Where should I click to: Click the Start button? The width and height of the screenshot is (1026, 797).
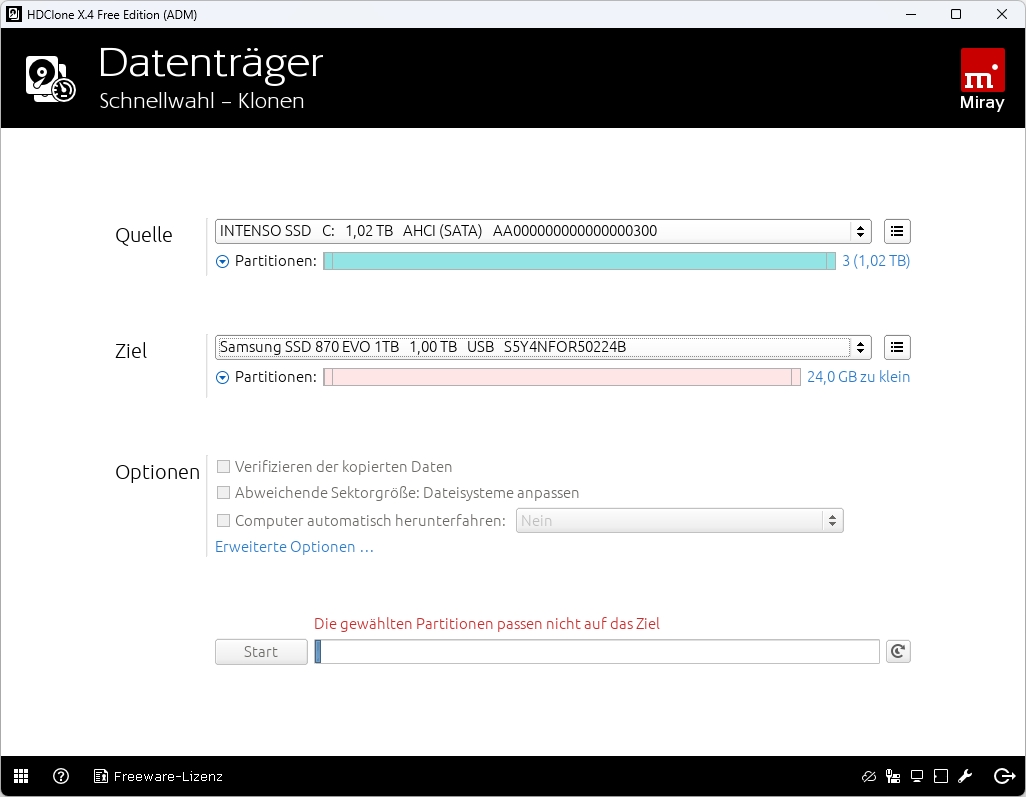261,652
